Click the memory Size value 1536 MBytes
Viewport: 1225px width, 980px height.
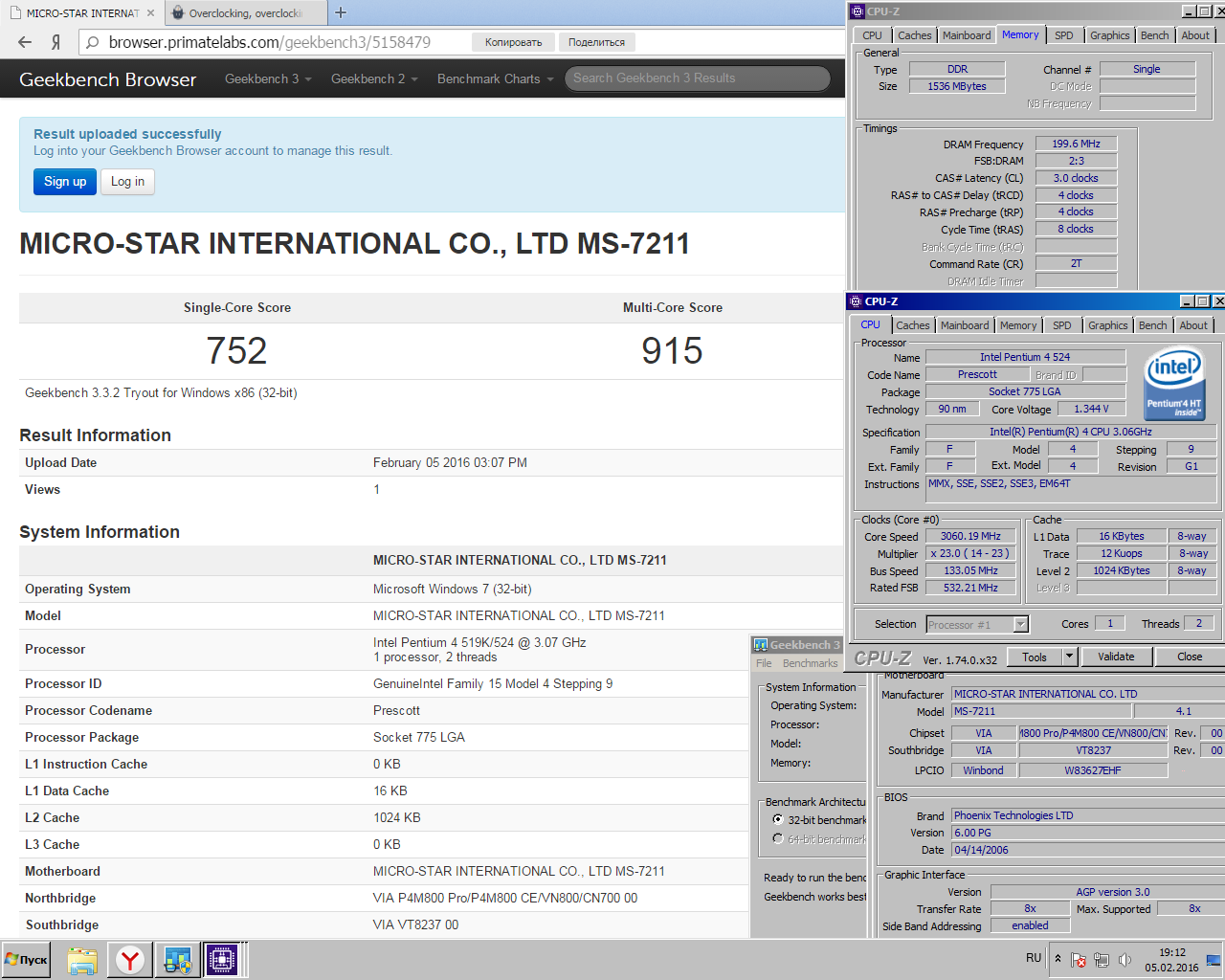click(957, 86)
